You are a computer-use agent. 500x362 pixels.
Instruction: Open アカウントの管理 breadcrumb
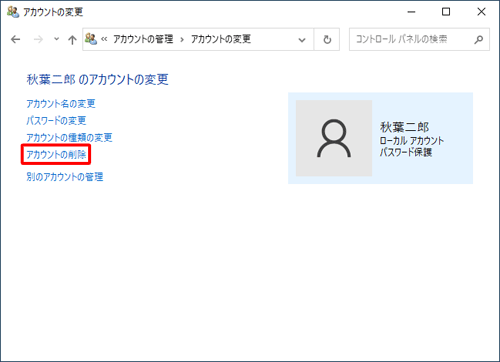pyautogui.click(x=143, y=39)
